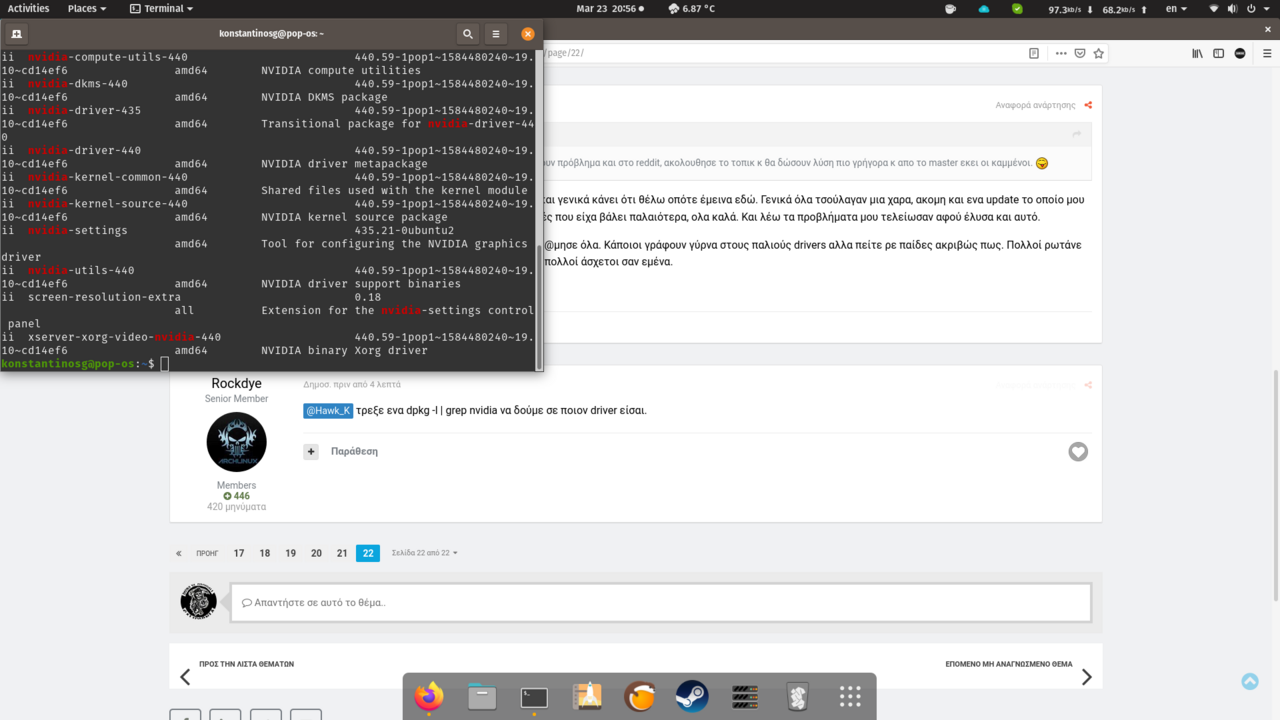Click your avatar beside the reply box
Image resolution: width=1280 pixels, height=720 pixels.
point(199,602)
